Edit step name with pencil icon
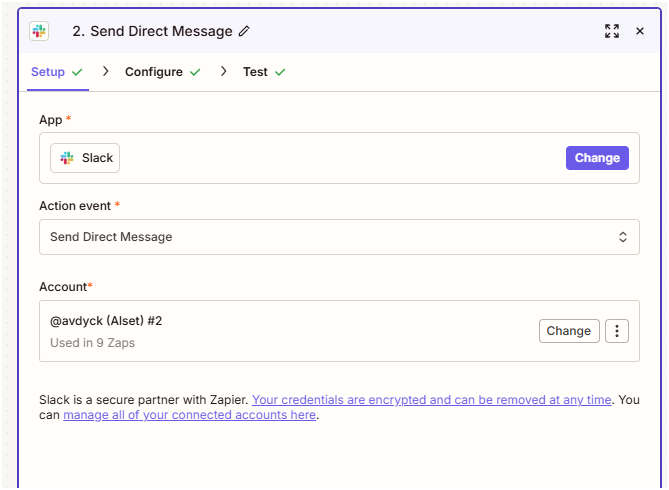Viewport: 669px width, 490px height. pyautogui.click(x=244, y=31)
